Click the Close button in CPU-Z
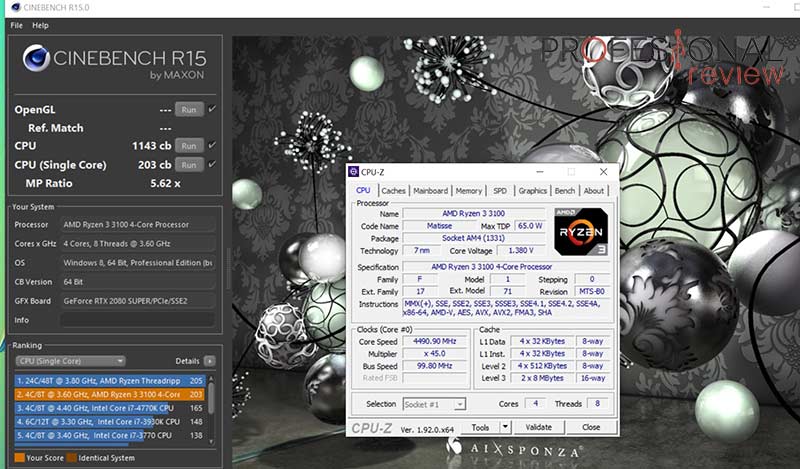 591,427
